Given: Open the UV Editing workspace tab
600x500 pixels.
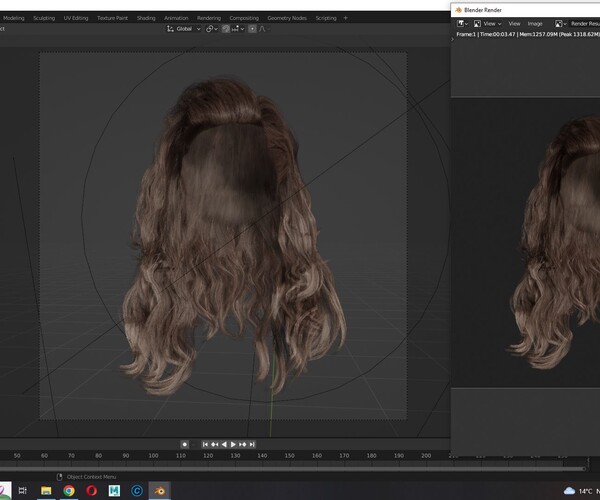Looking at the screenshot, I should [x=76, y=18].
